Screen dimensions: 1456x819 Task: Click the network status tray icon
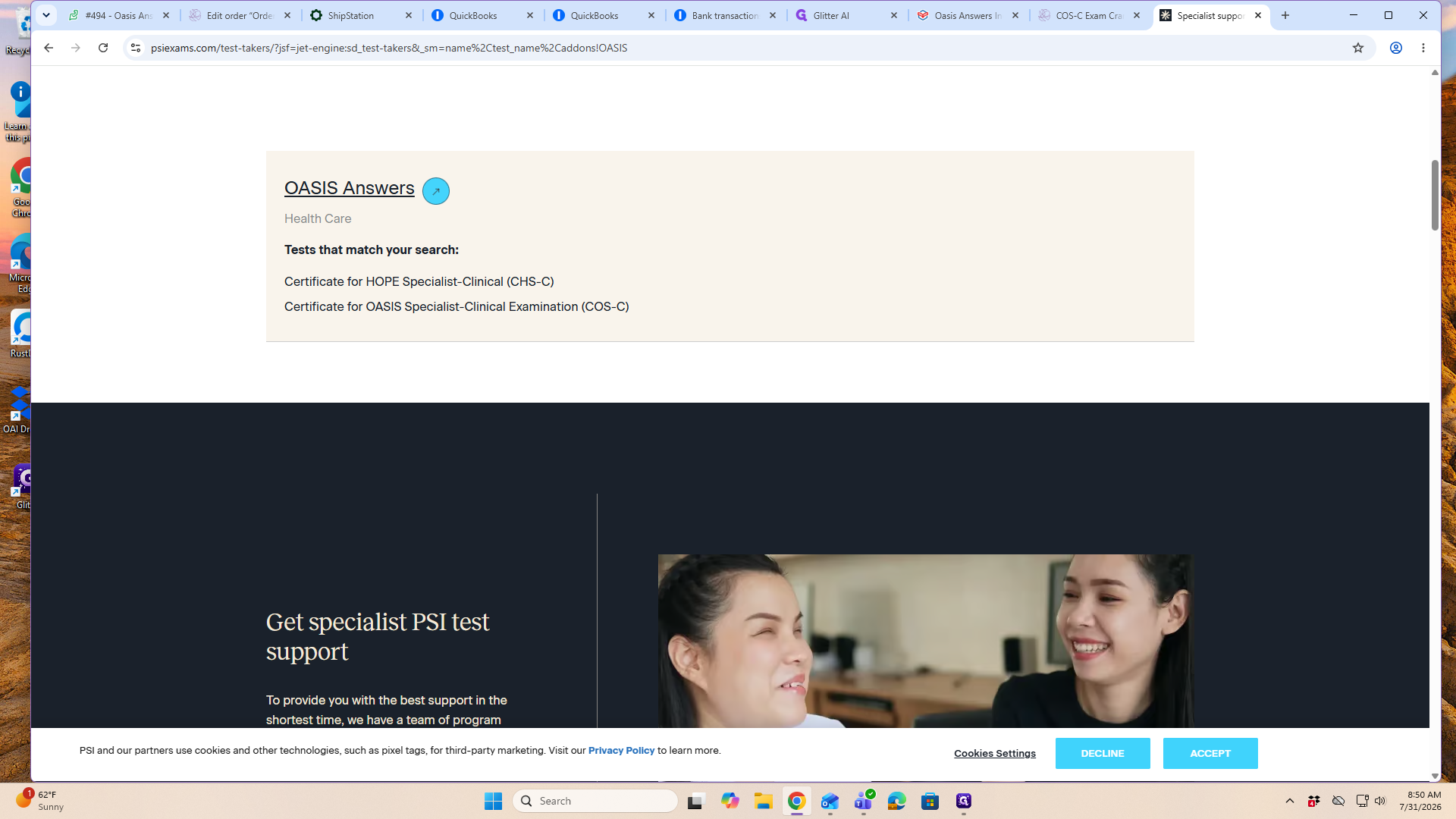click(1362, 801)
